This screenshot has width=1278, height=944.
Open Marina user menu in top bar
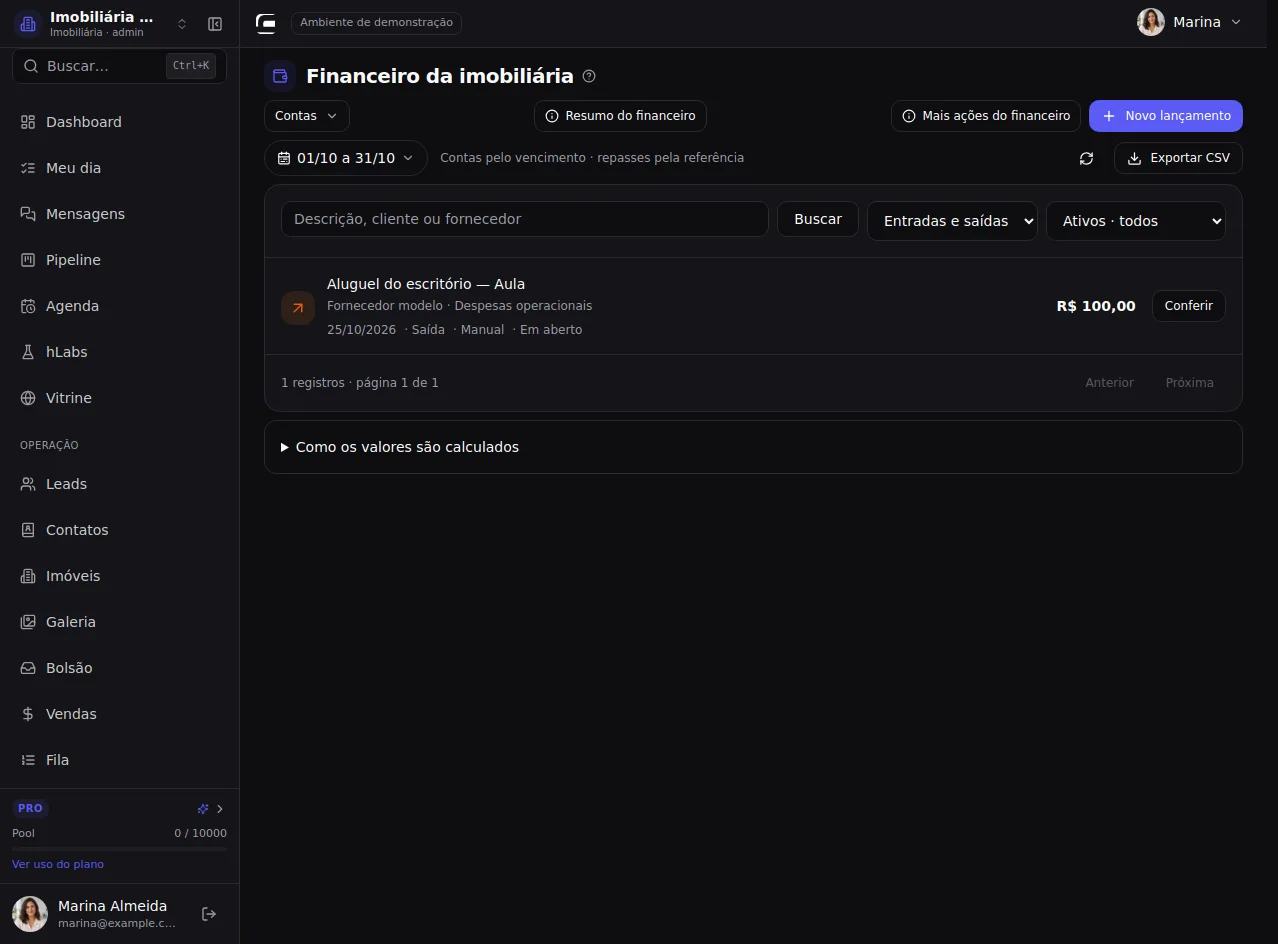point(1189,22)
